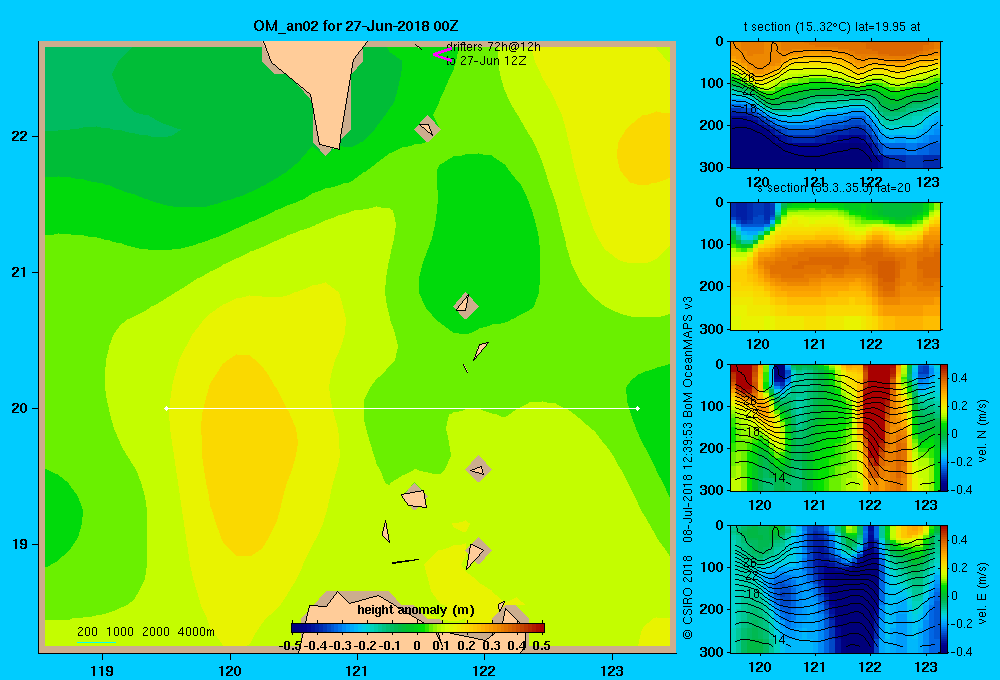This screenshot has width=1000, height=680.
Task: Click the '300' depth label on the salinity section
Action: (x=711, y=329)
